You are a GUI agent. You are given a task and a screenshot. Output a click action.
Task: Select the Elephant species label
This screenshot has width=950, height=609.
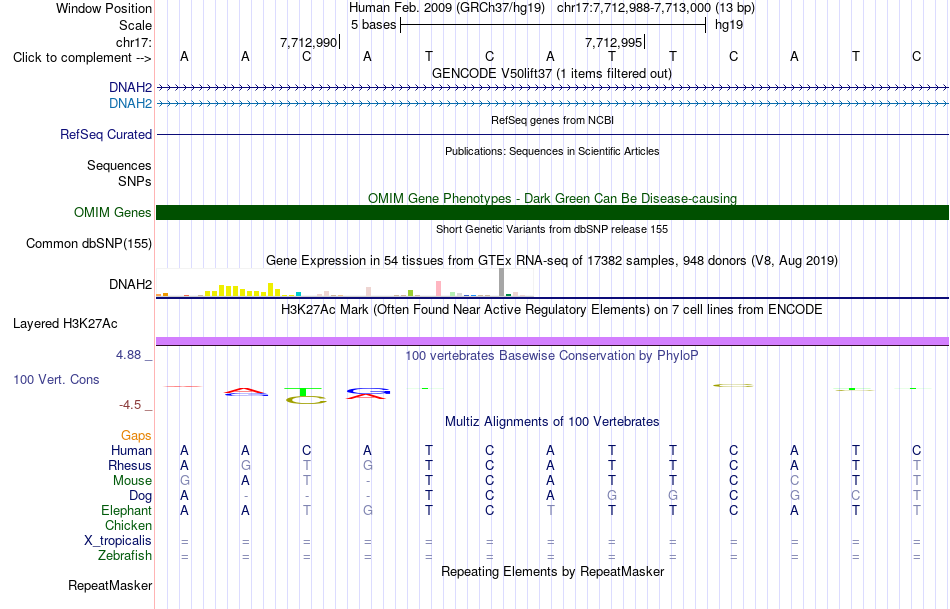(126, 511)
